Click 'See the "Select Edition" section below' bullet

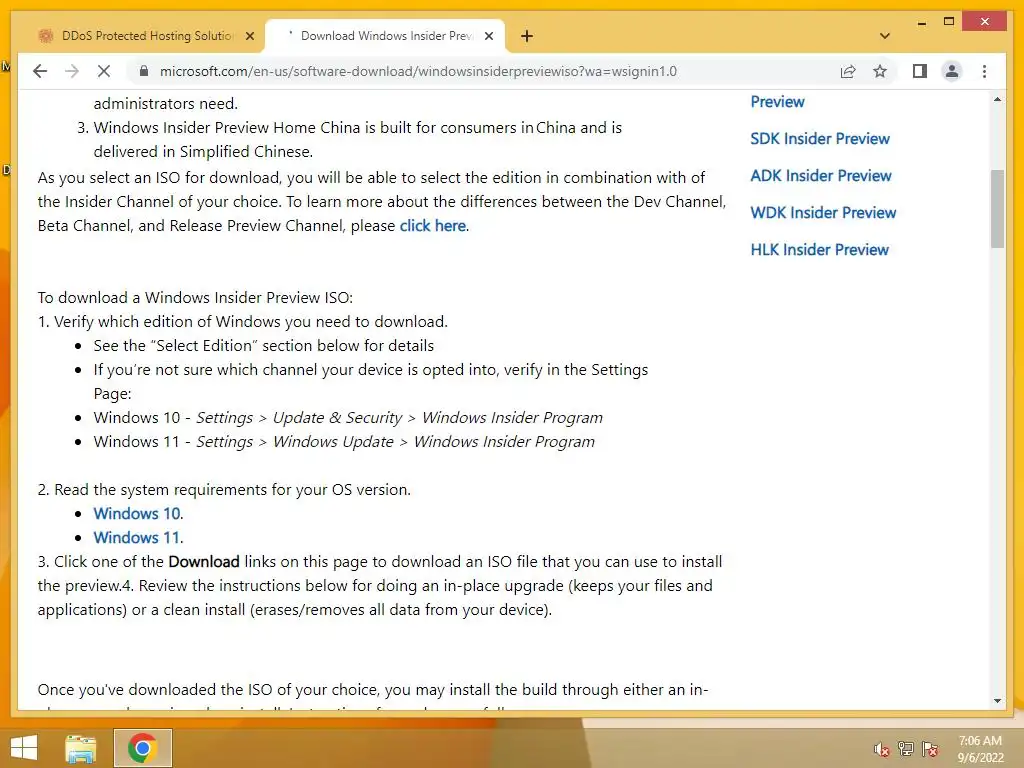264,346
